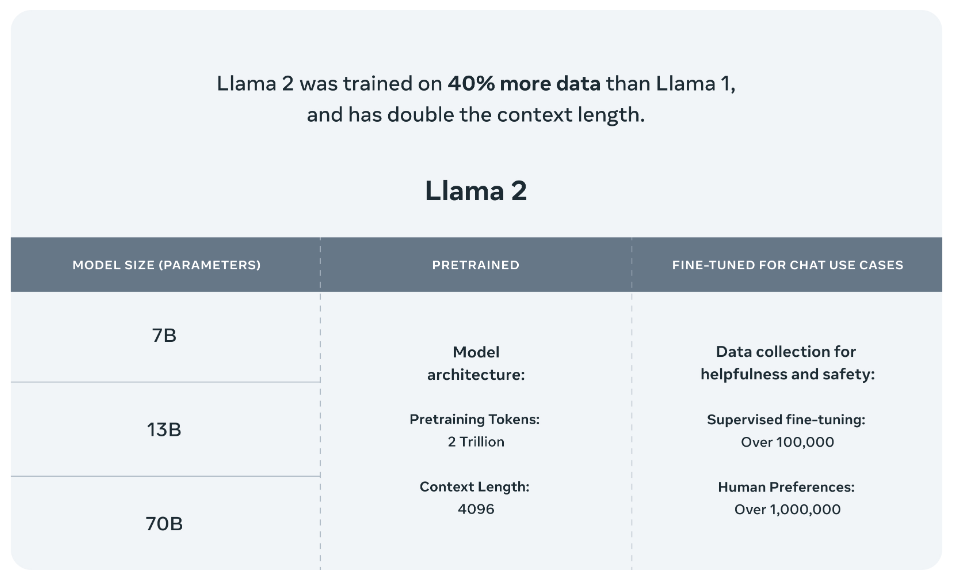
Task: Select the "Pretraining Tokens:" label
Action: coord(475,420)
